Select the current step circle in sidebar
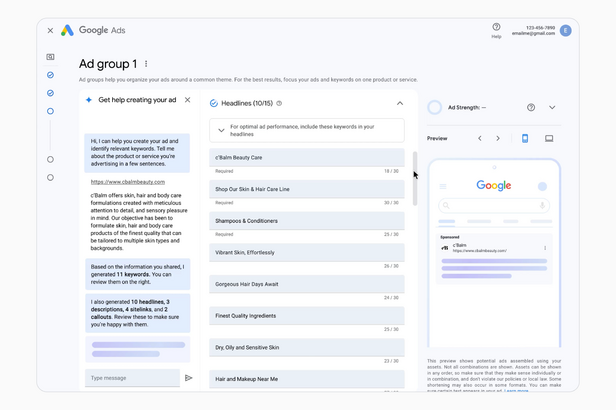 [50, 111]
